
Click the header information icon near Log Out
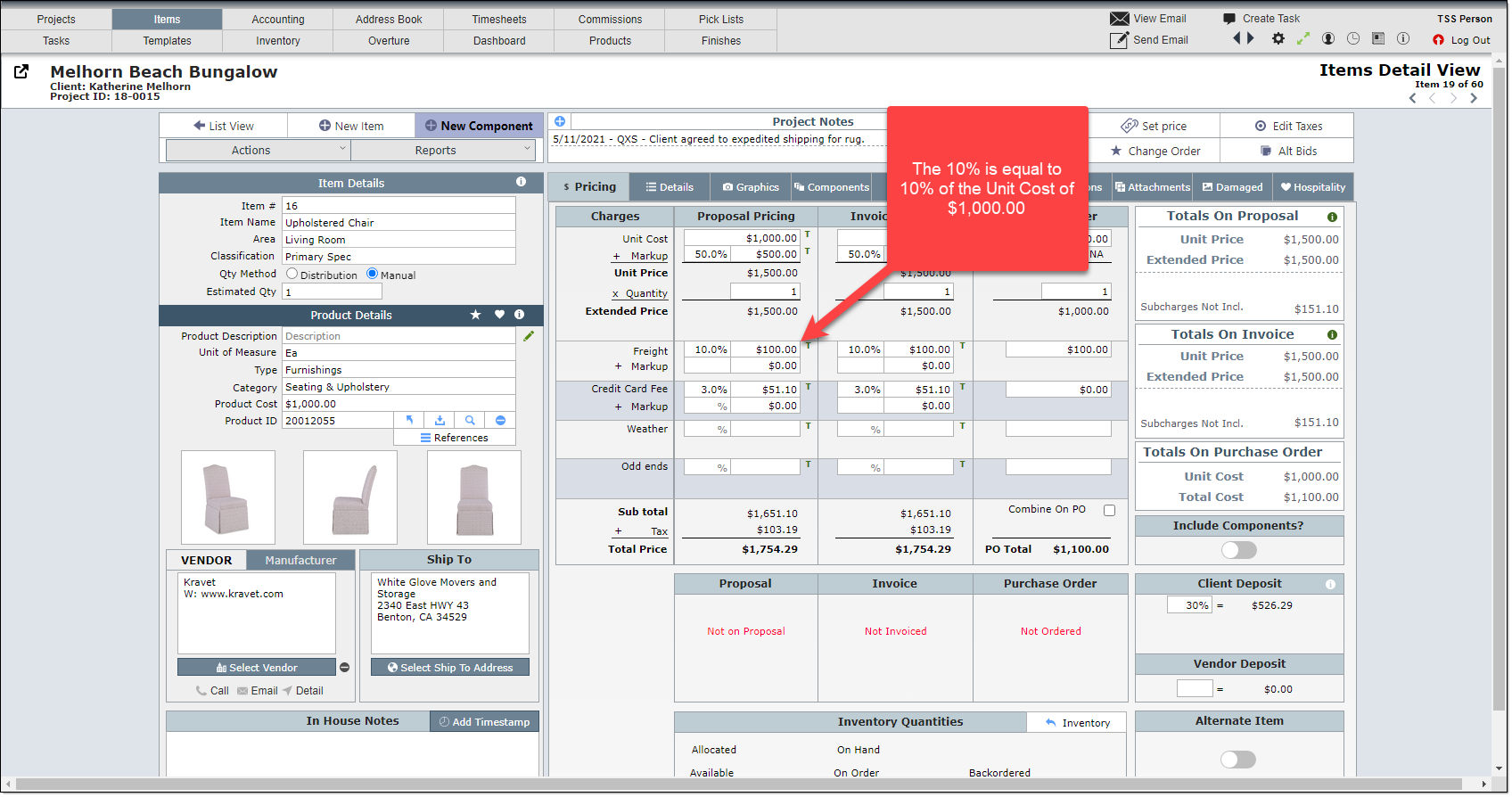(x=1403, y=38)
